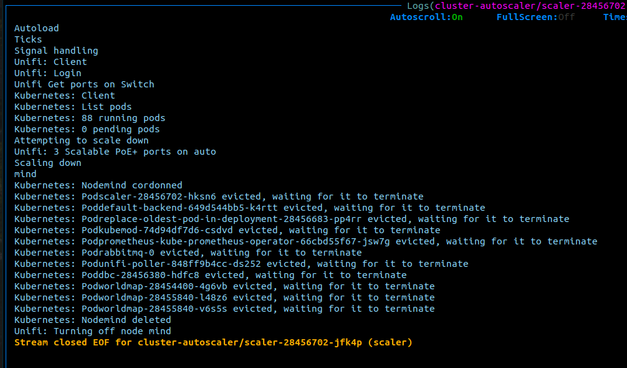Image resolution: width=627 pixels, height=368 pixels.
Task: Select the Podrabbitmq-0 evicted line
Action: pyautogui.click(x=188, y=252)
